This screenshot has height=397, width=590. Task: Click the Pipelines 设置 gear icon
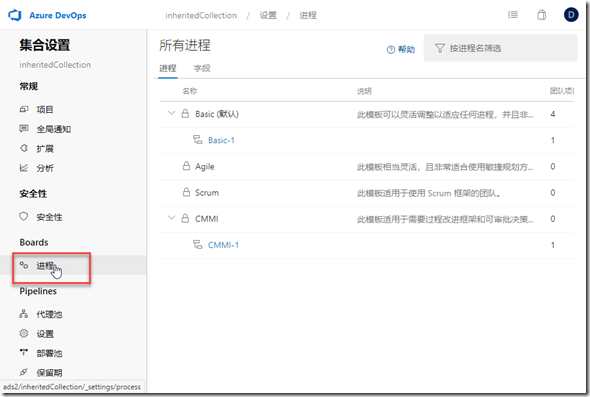tap(24, 333)
